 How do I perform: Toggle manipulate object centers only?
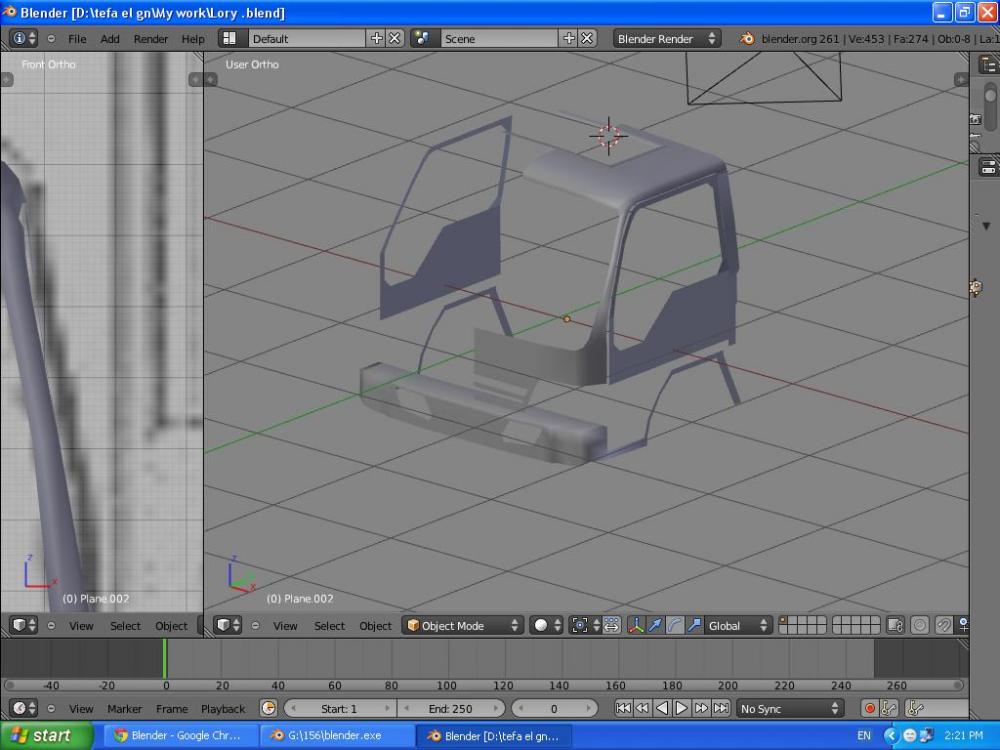click(x=612, y=625)
